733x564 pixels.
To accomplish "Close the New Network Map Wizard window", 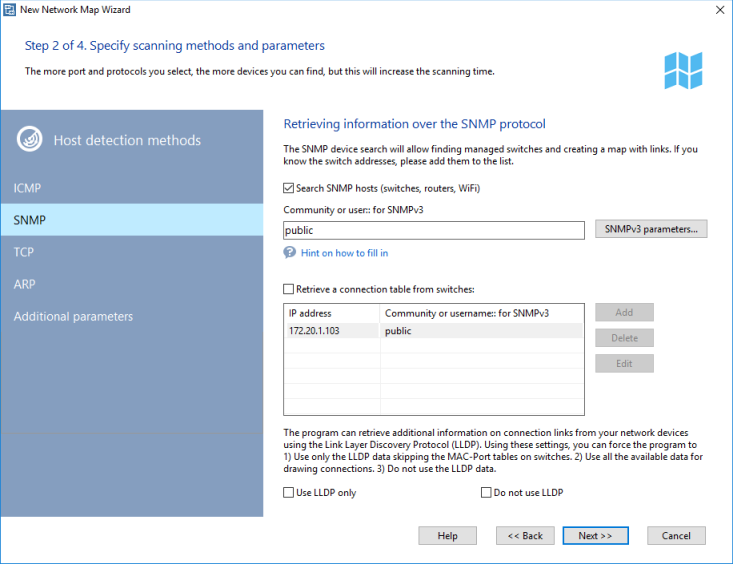I will click(x=719, y=10).
